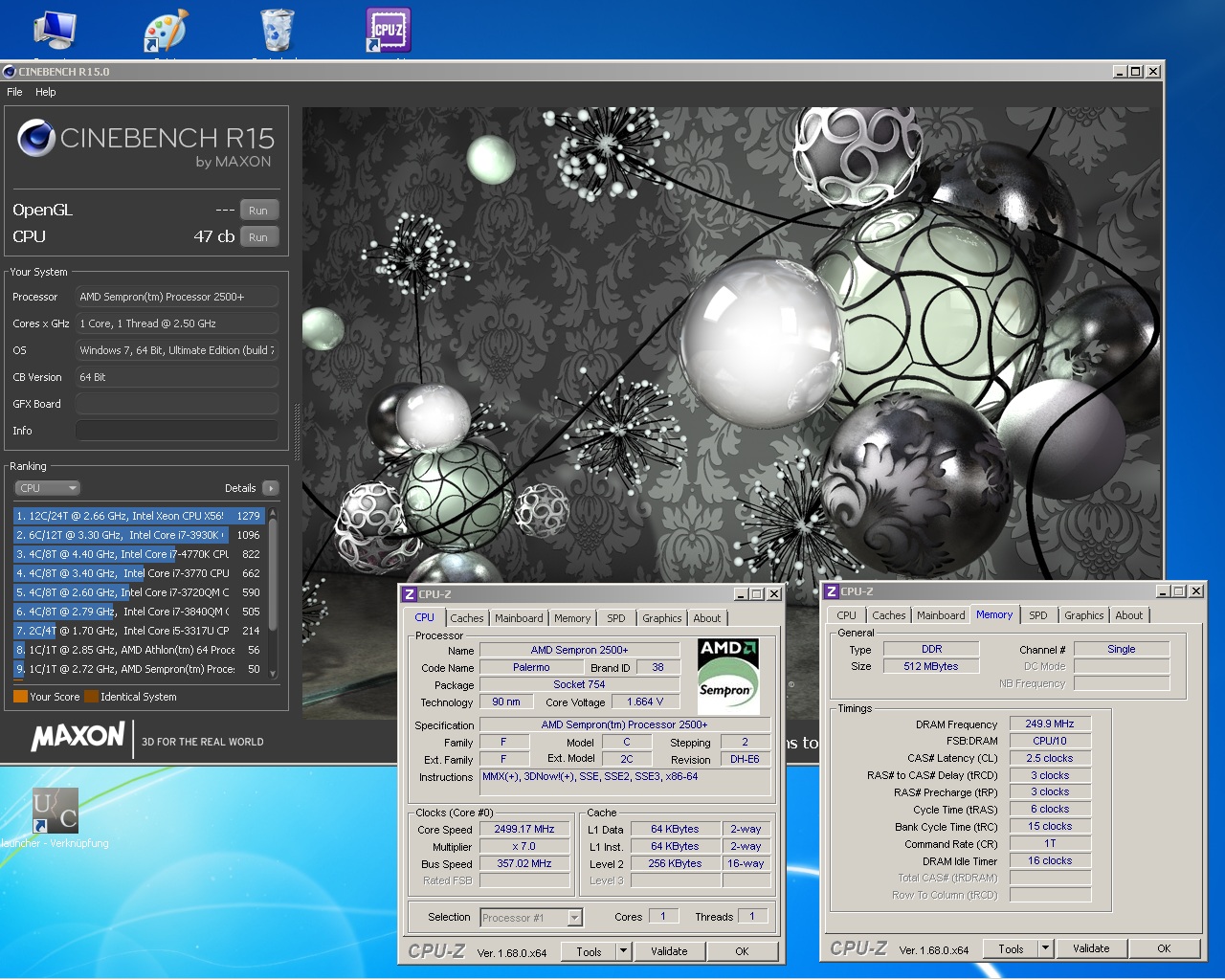
Task: Click Tools button in the left CPU-Z window
Action: pos(589,951)
